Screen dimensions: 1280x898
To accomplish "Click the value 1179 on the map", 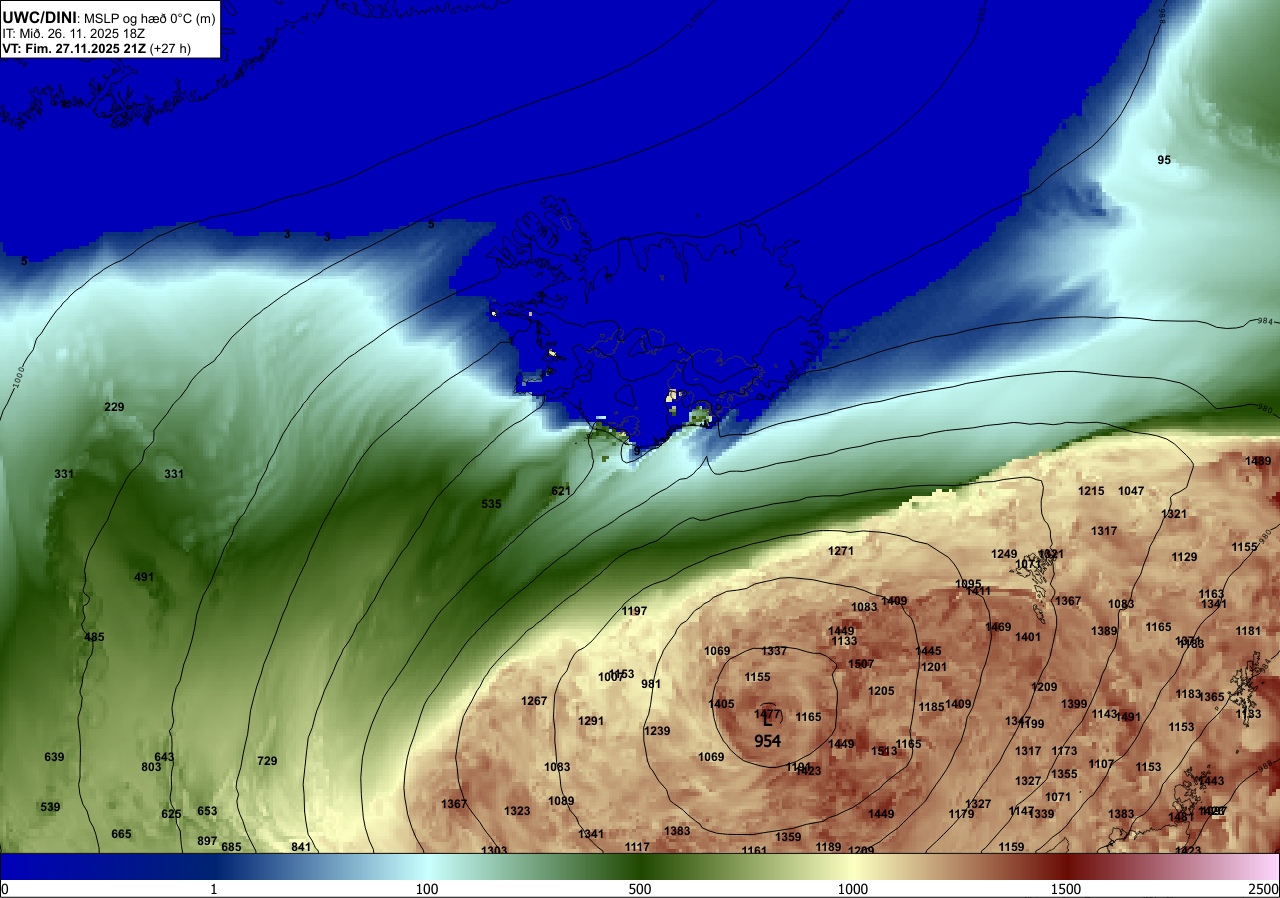I will coord(961,814).
